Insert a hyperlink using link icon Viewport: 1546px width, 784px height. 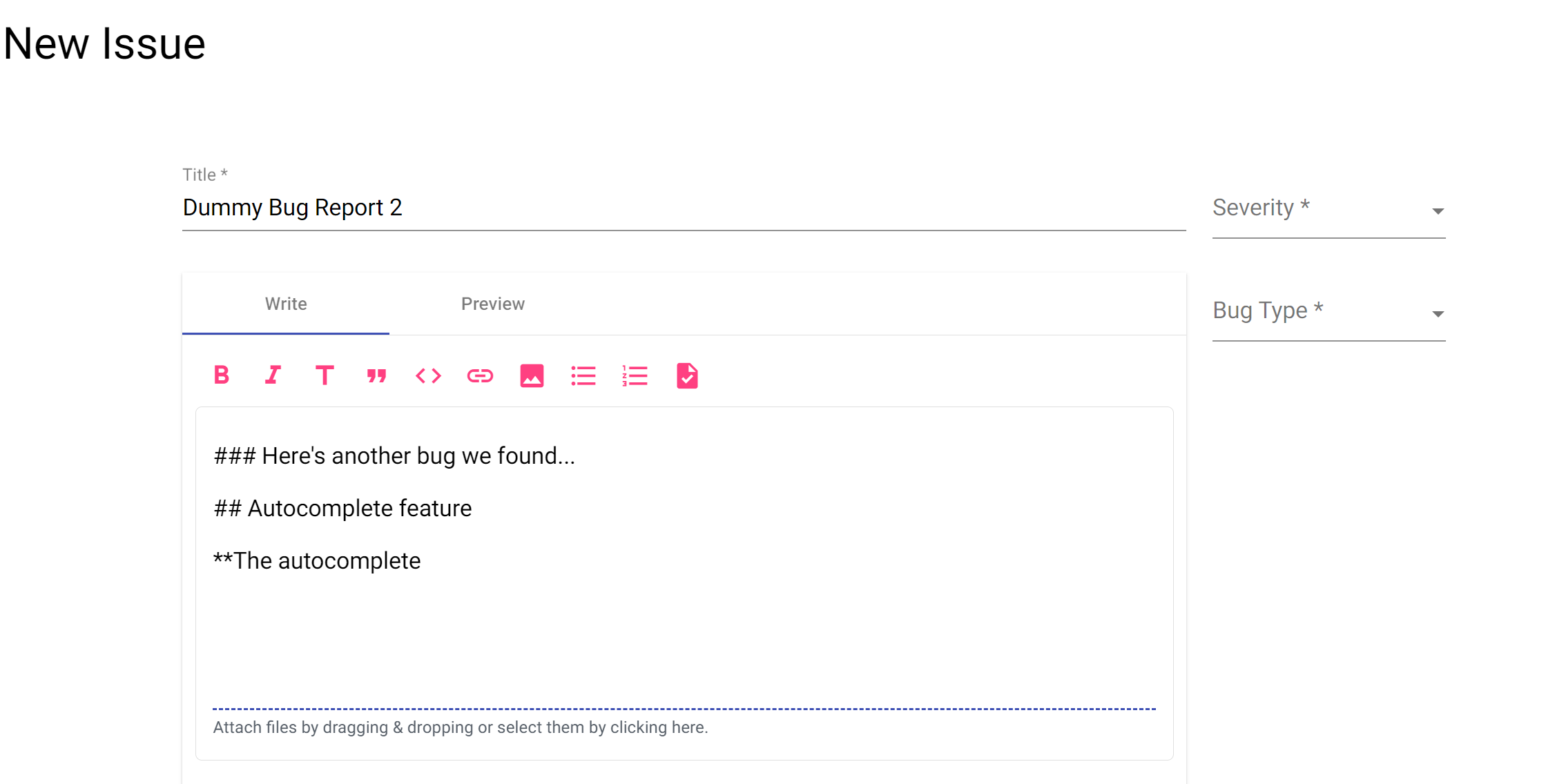point(480,375)
